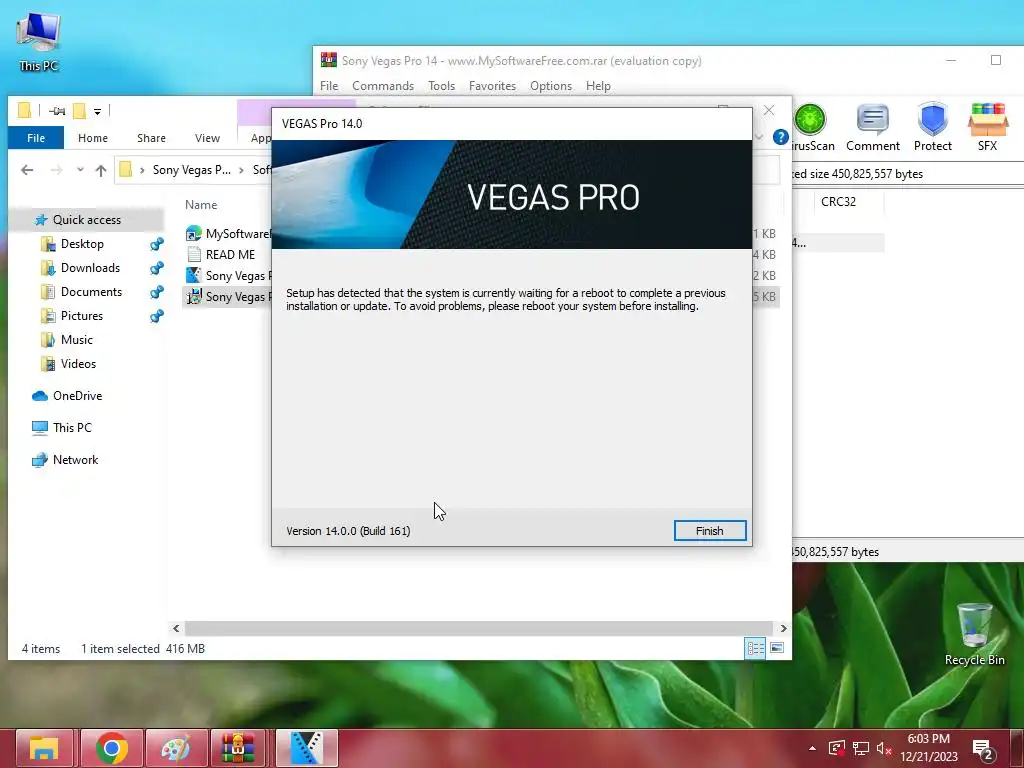Switch to the Home ribbon tab

pos(93,138)
